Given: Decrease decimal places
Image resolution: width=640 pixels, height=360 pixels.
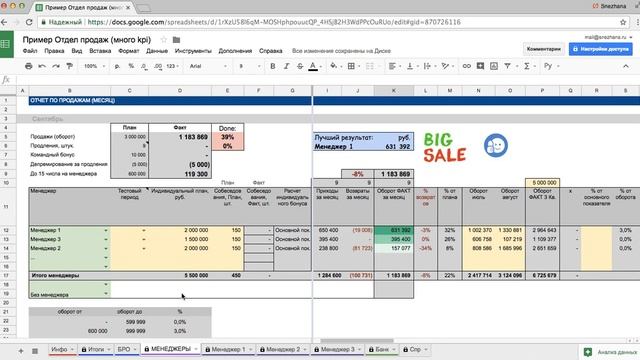Looking at the screenshot, I should [144, 66].
